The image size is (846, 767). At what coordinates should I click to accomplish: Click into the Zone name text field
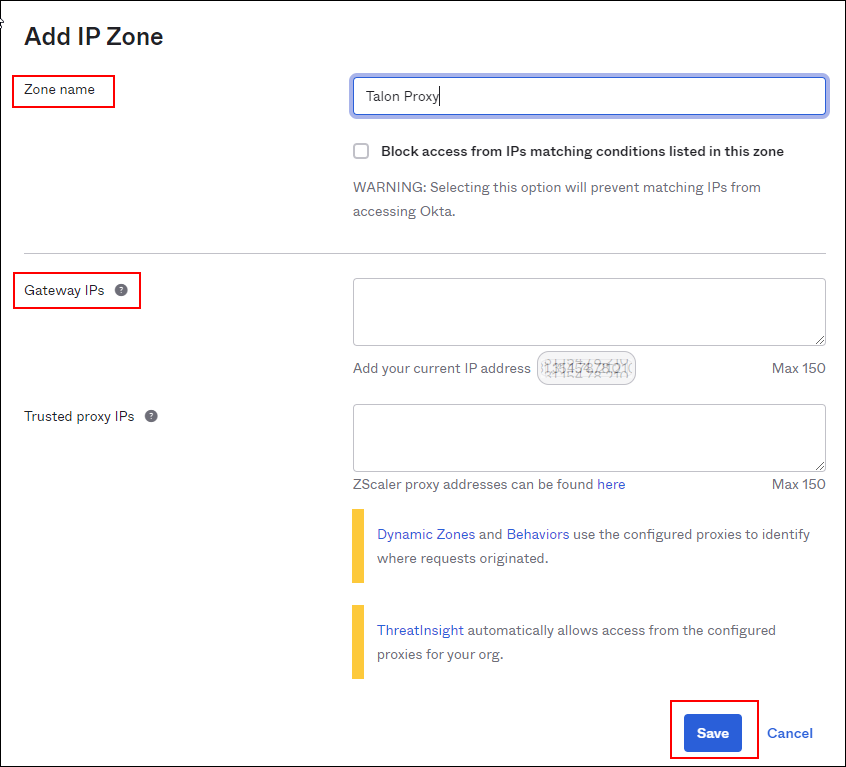(589, 96)
